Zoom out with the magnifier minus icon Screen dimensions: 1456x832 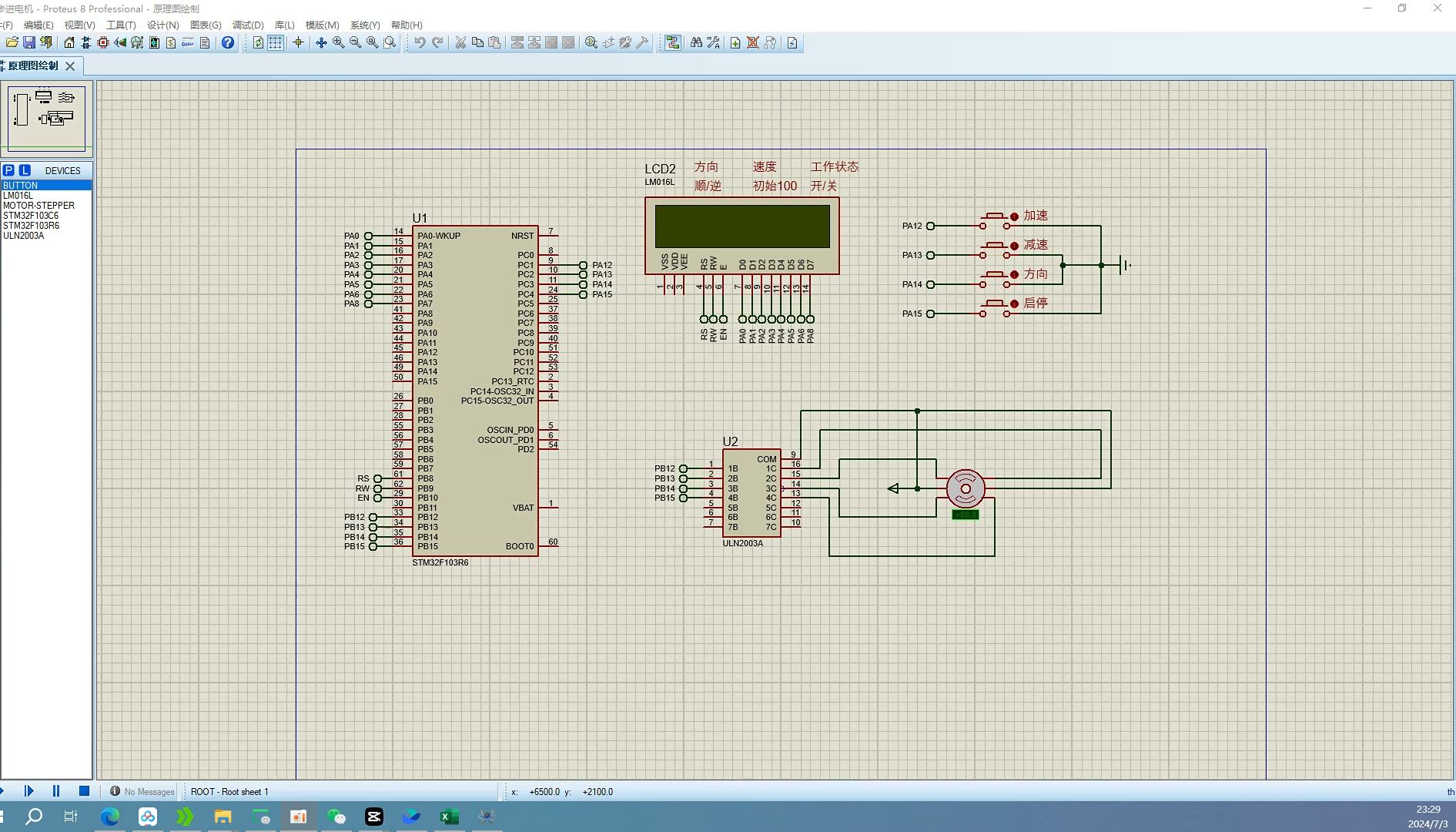coord(356,42)
